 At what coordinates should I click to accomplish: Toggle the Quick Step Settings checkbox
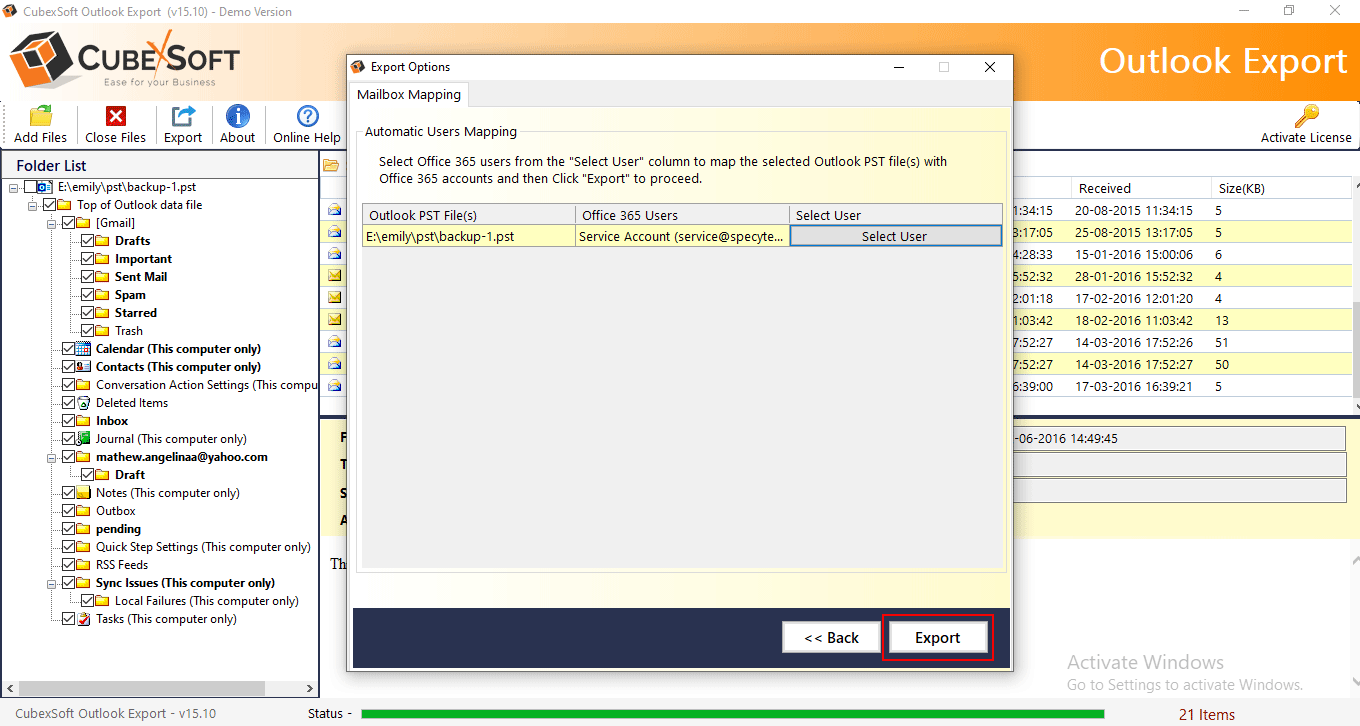pyautogui.click(x=68, y=547)
